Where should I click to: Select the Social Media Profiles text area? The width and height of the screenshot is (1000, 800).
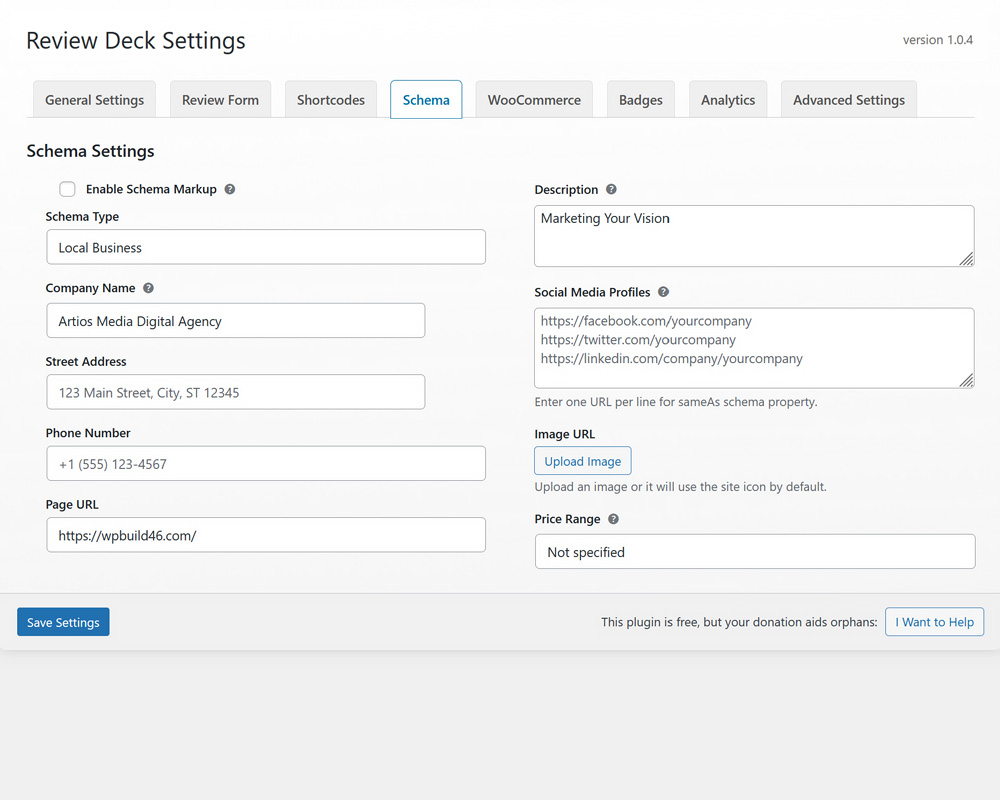pos(754,348)
